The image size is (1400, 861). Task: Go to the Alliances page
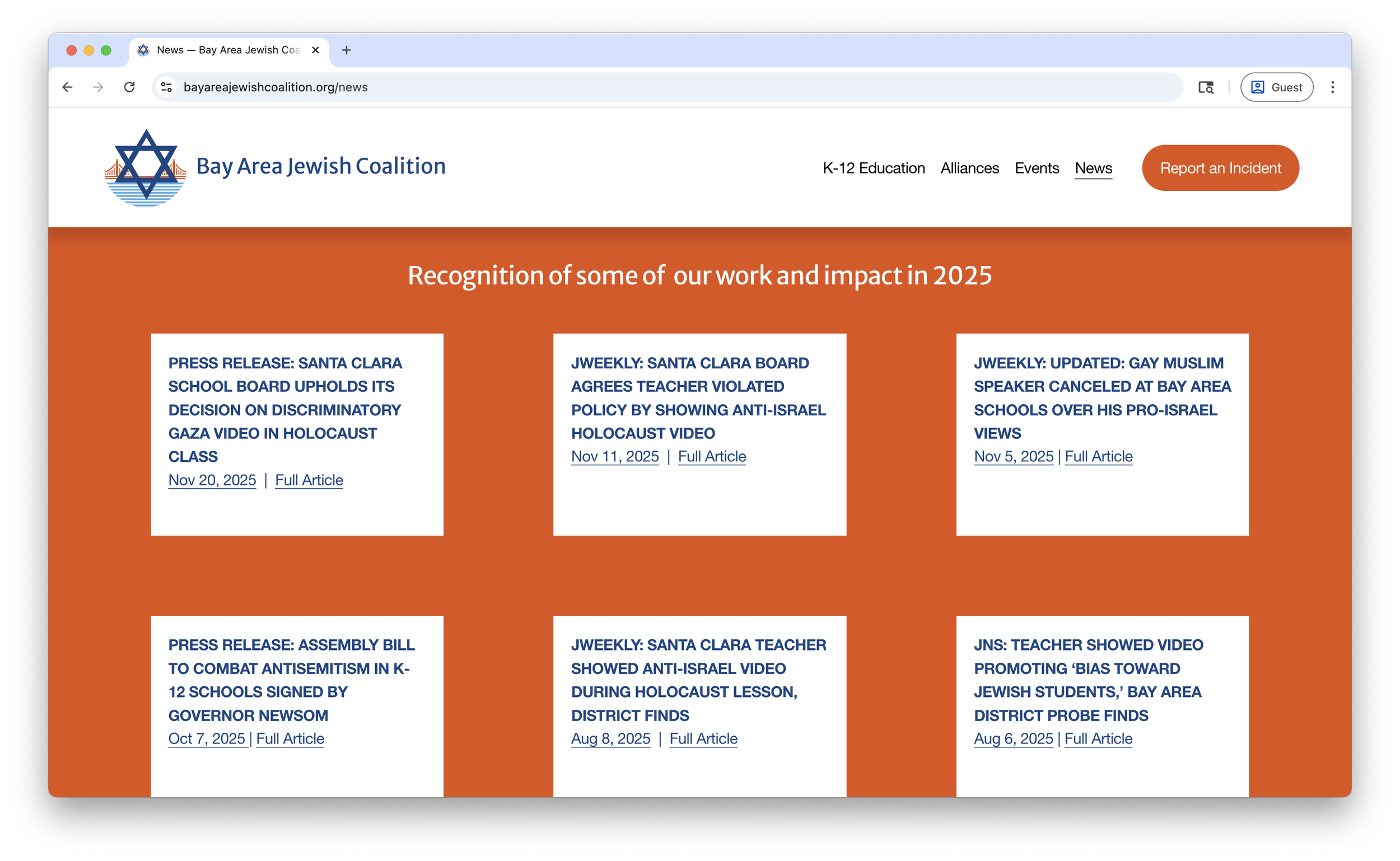click(x=969, y=168)
